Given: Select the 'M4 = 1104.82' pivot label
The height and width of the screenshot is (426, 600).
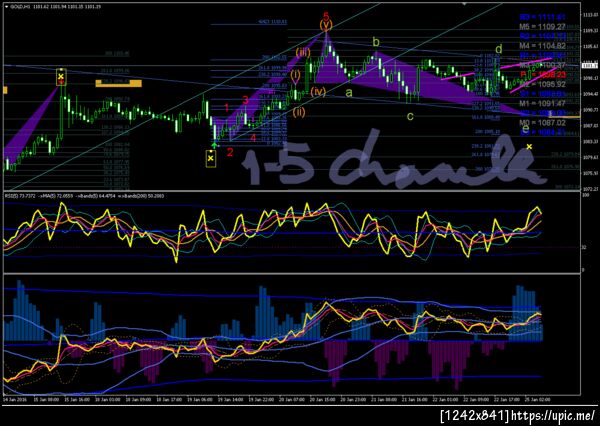Looking at the screenshot, I should pyautogui.click(x=542, y=46).
